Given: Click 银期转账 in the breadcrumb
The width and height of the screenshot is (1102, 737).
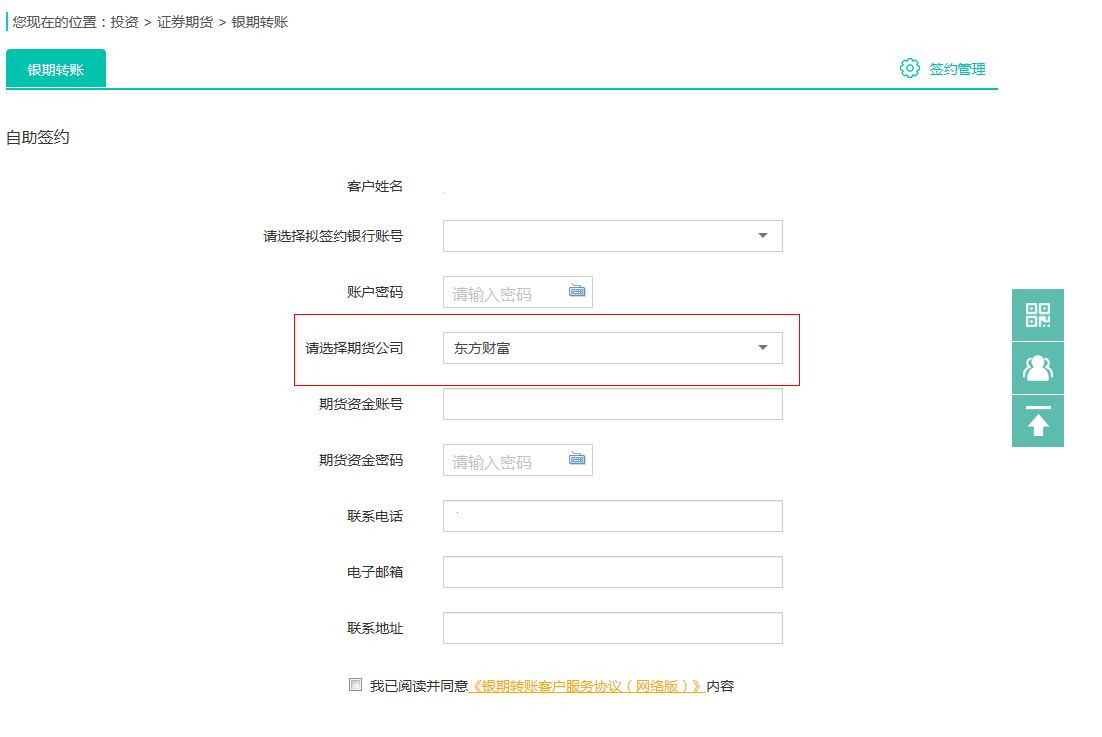Looking at the screenshot, I should [260, 22].
